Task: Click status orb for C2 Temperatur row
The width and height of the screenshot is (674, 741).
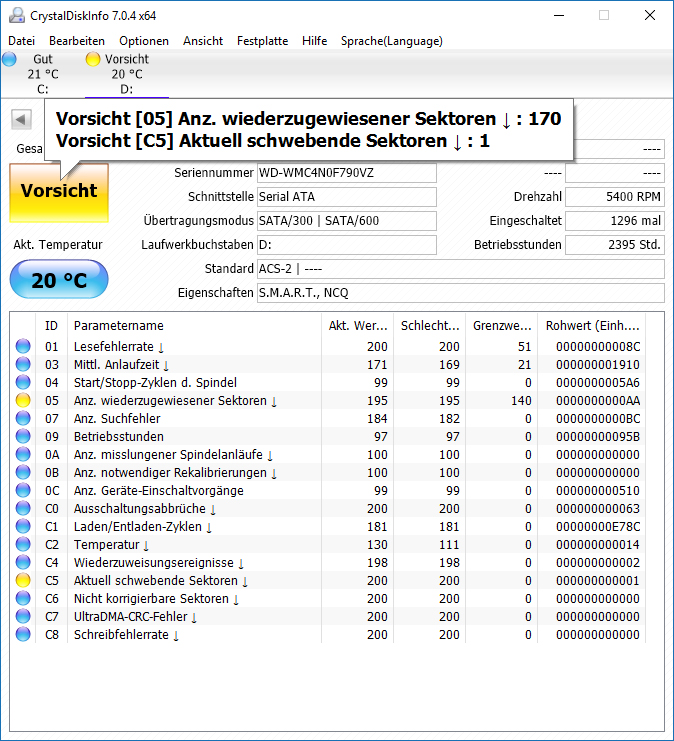Action: pos(23,544)
